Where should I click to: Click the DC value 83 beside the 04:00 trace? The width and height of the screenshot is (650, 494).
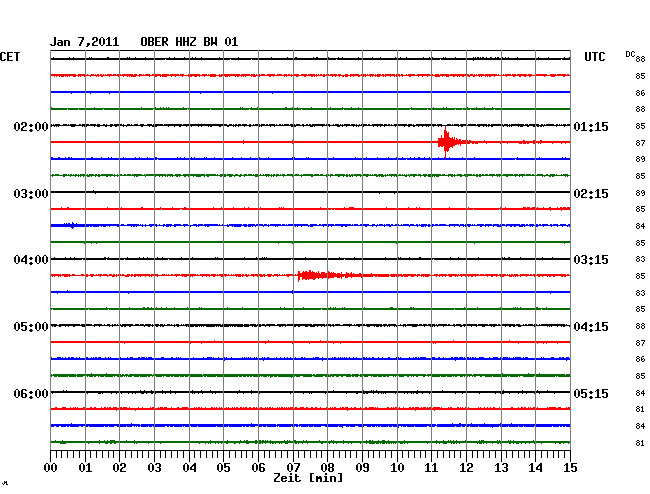coord(640,259)
